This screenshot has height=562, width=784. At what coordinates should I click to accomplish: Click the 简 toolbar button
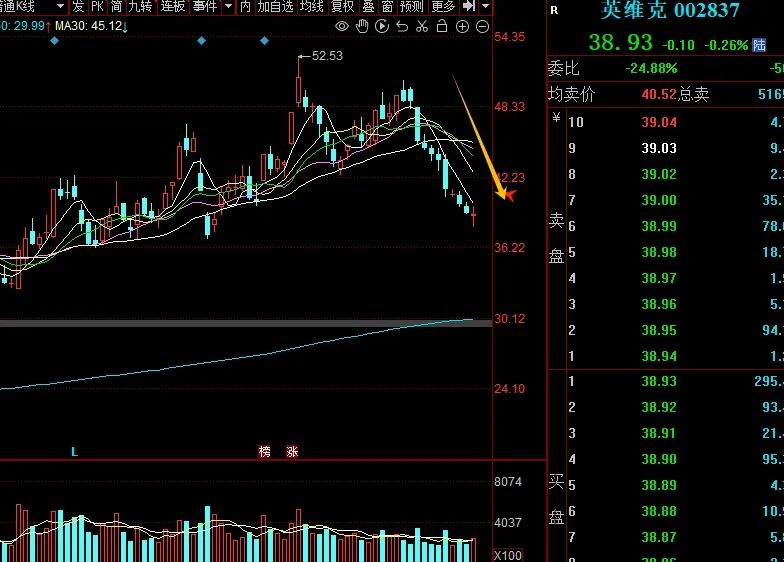[x=116, y=6]
